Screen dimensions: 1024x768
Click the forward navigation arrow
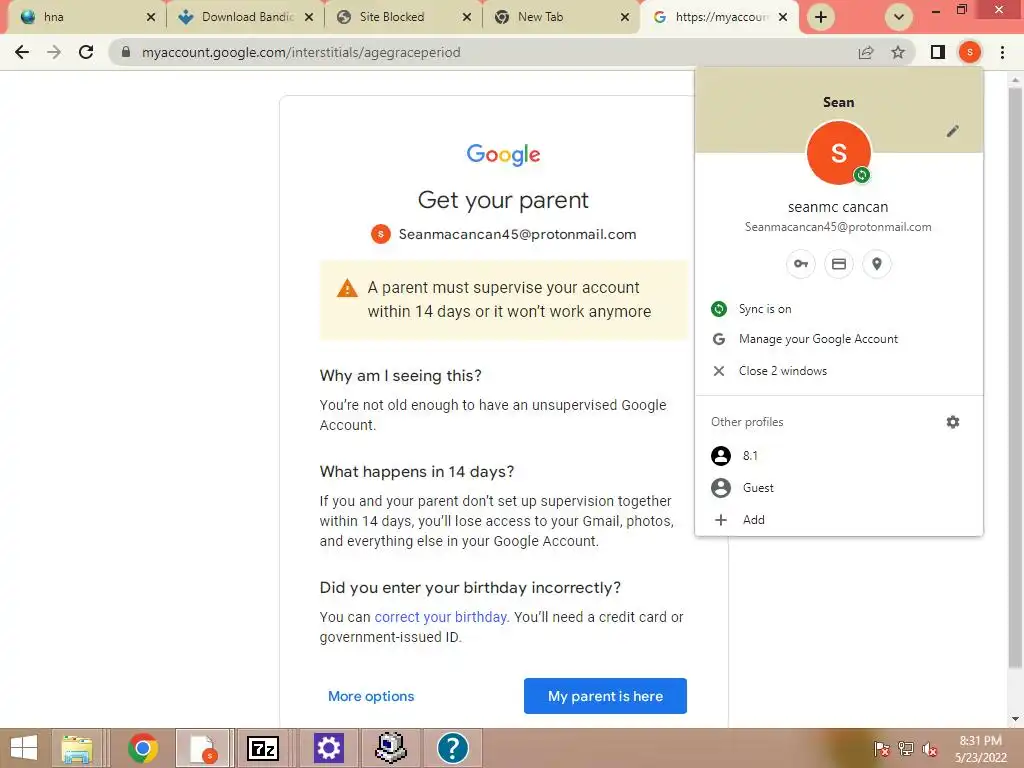coord(54,52)
